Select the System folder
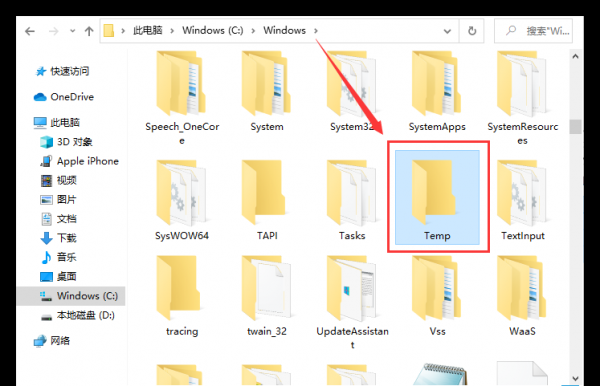Image resolution: width=600 pixels, height=386 pixels. click(267, 91)
